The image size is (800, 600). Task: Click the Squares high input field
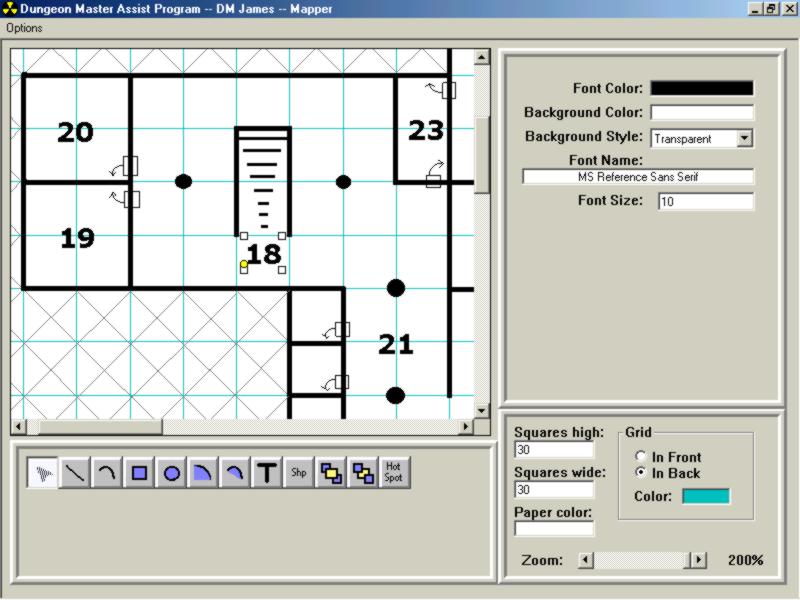coord(553,451)
